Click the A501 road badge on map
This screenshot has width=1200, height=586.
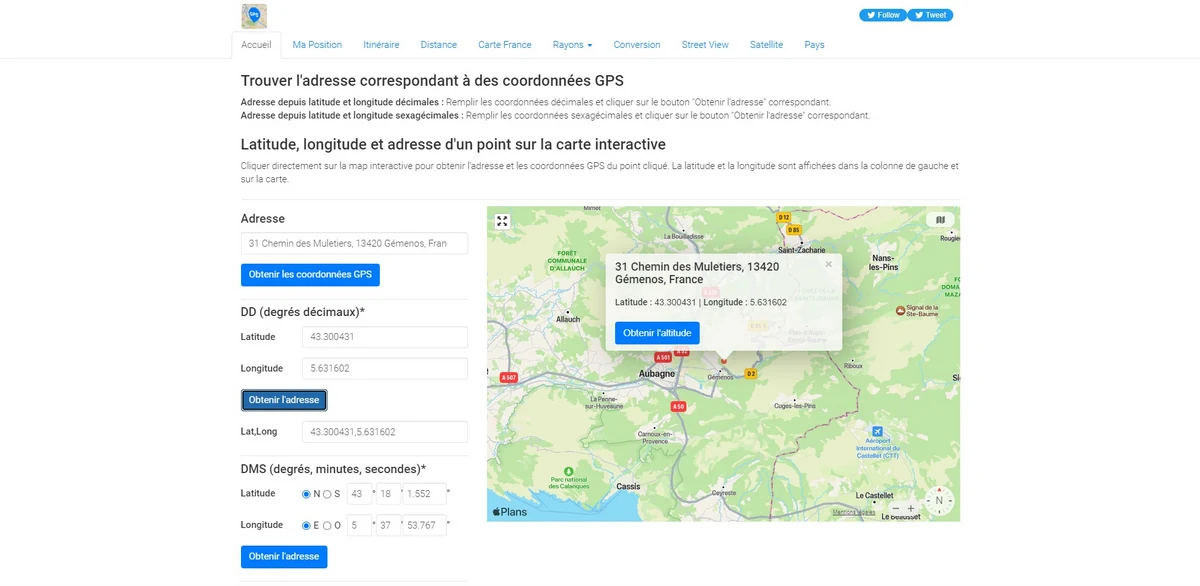point(662,357)
